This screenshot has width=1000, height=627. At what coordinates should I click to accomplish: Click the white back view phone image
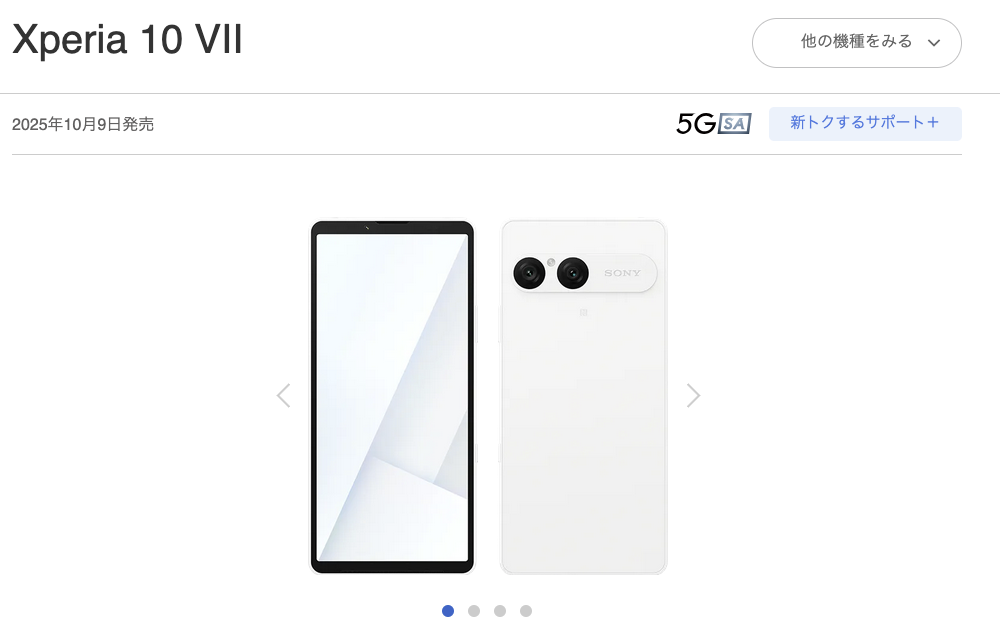pyautogui.click(x=584, y=397)
